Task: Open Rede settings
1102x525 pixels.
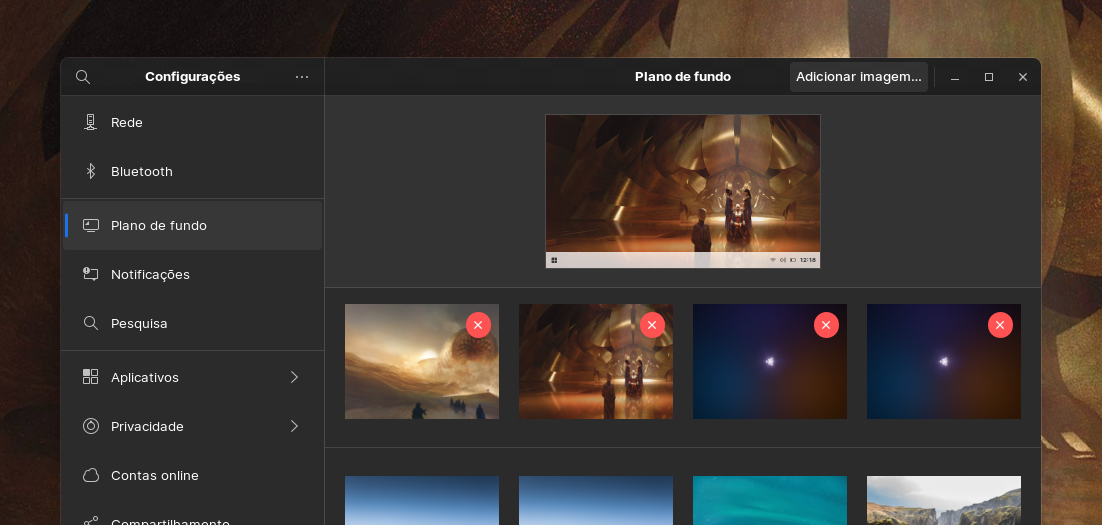Action: (x=193, y=122)
